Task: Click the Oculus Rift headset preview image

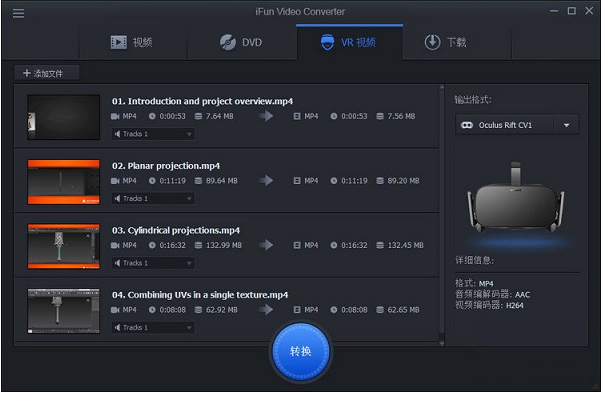Action: pyautogui.click(x=516, y=198)
